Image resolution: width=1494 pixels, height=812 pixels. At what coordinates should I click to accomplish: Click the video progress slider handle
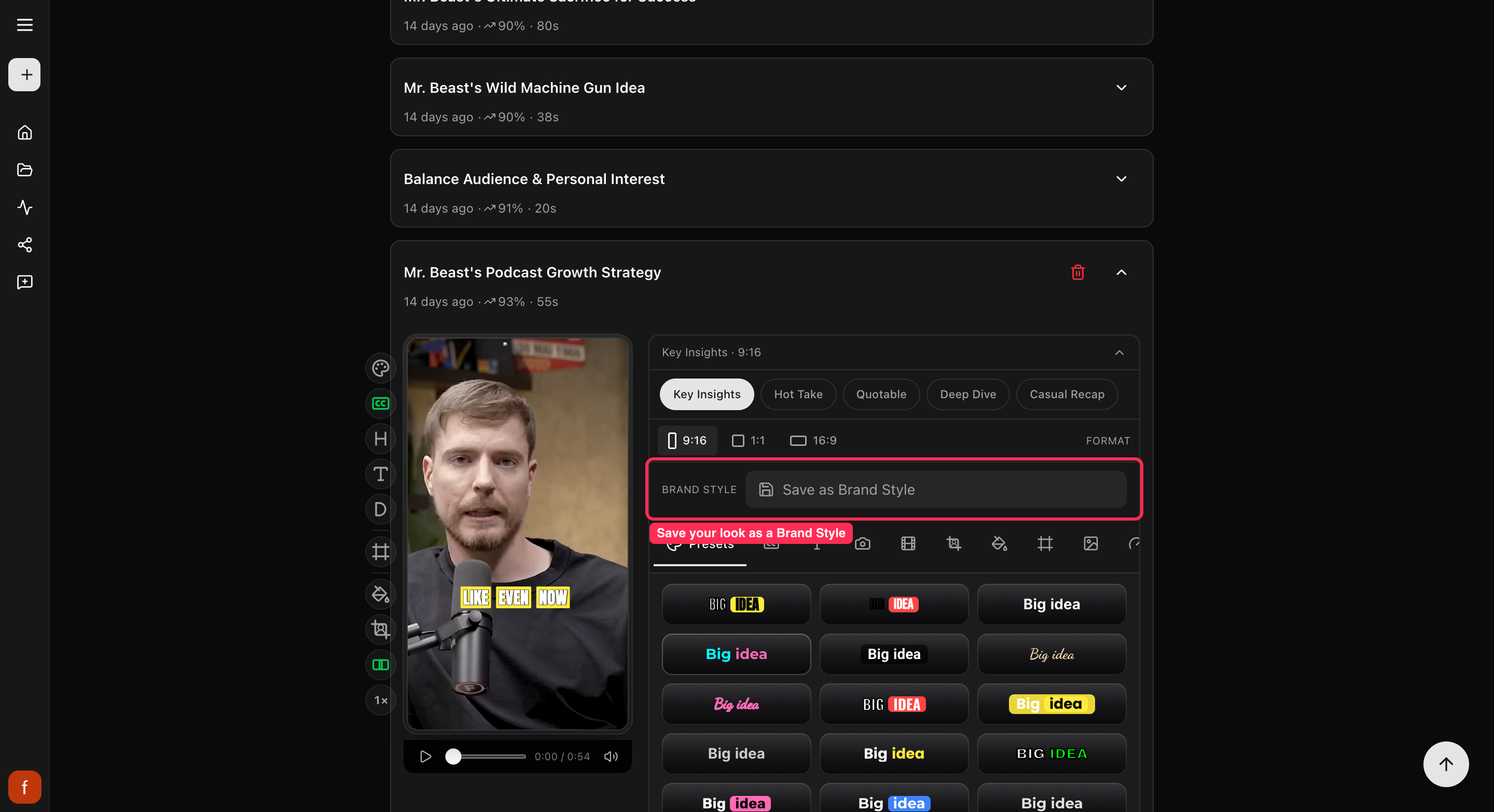(453, 757)
